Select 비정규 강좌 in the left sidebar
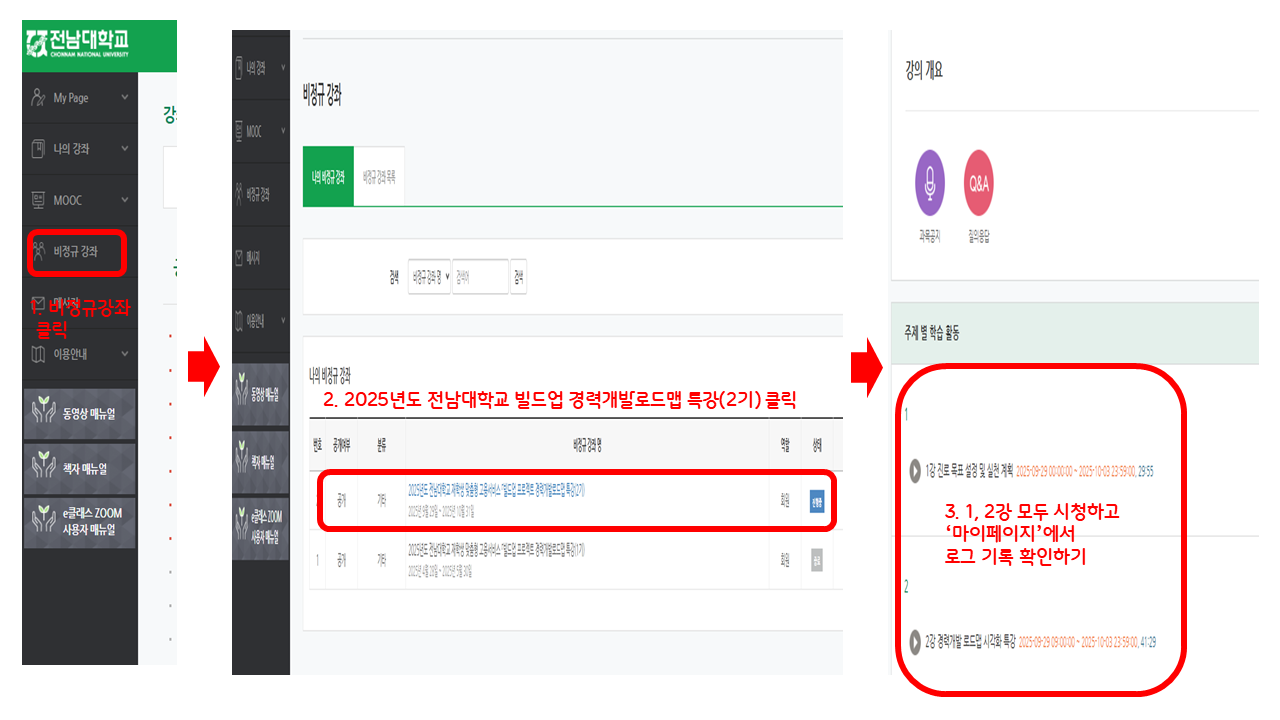Image resolution: width=1280 pixels, height=720 pixels. (77, 252)
